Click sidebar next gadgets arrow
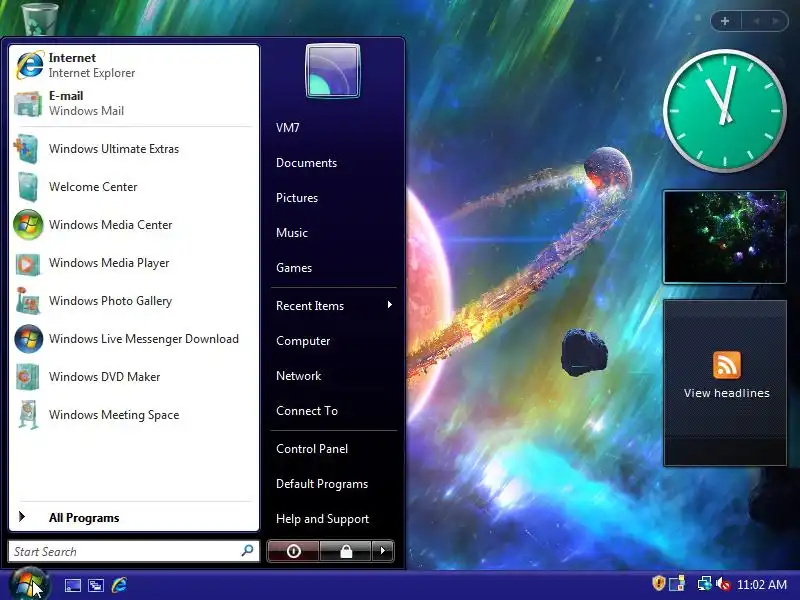The width and height of the screenshot is (800, 600). [x=776, y=21]
